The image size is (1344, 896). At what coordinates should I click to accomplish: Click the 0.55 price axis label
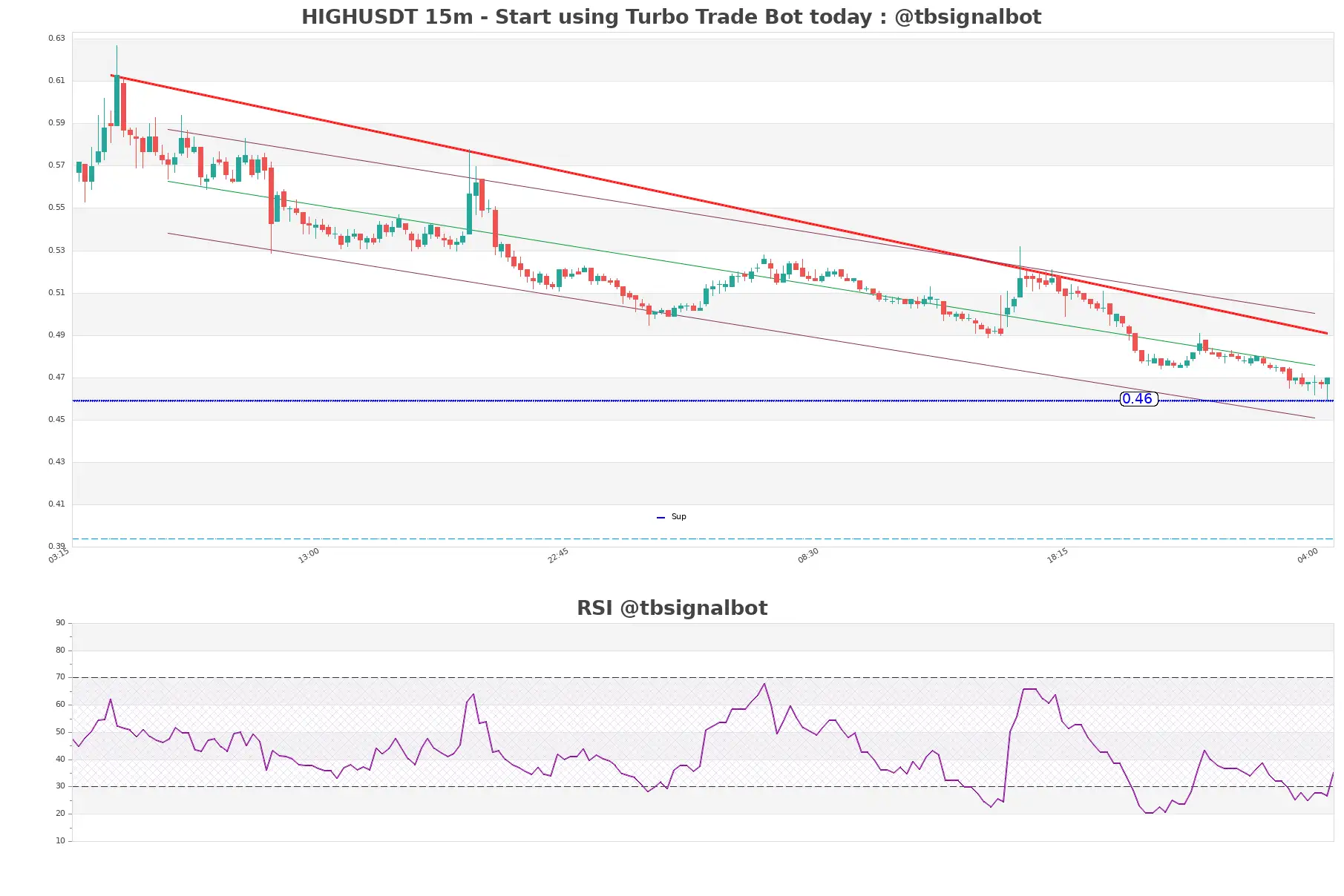point(56,207)
